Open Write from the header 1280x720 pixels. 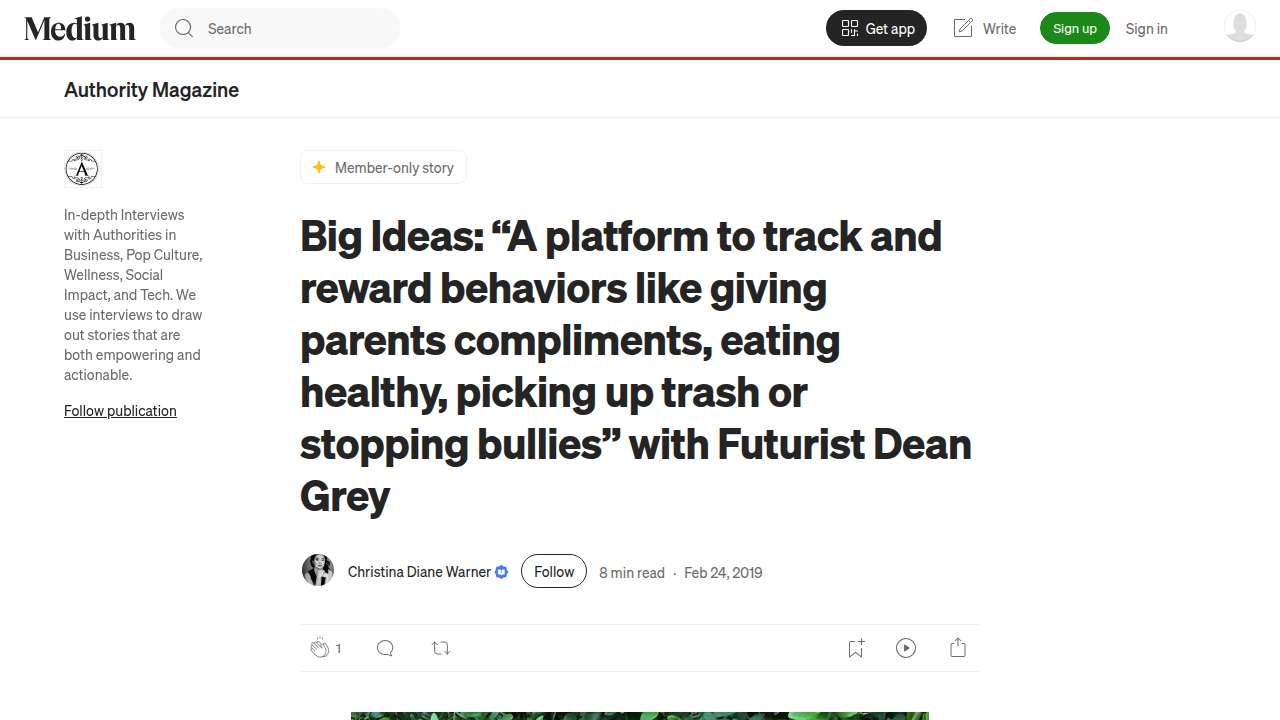pyautogui.click(x=984, y=28)
